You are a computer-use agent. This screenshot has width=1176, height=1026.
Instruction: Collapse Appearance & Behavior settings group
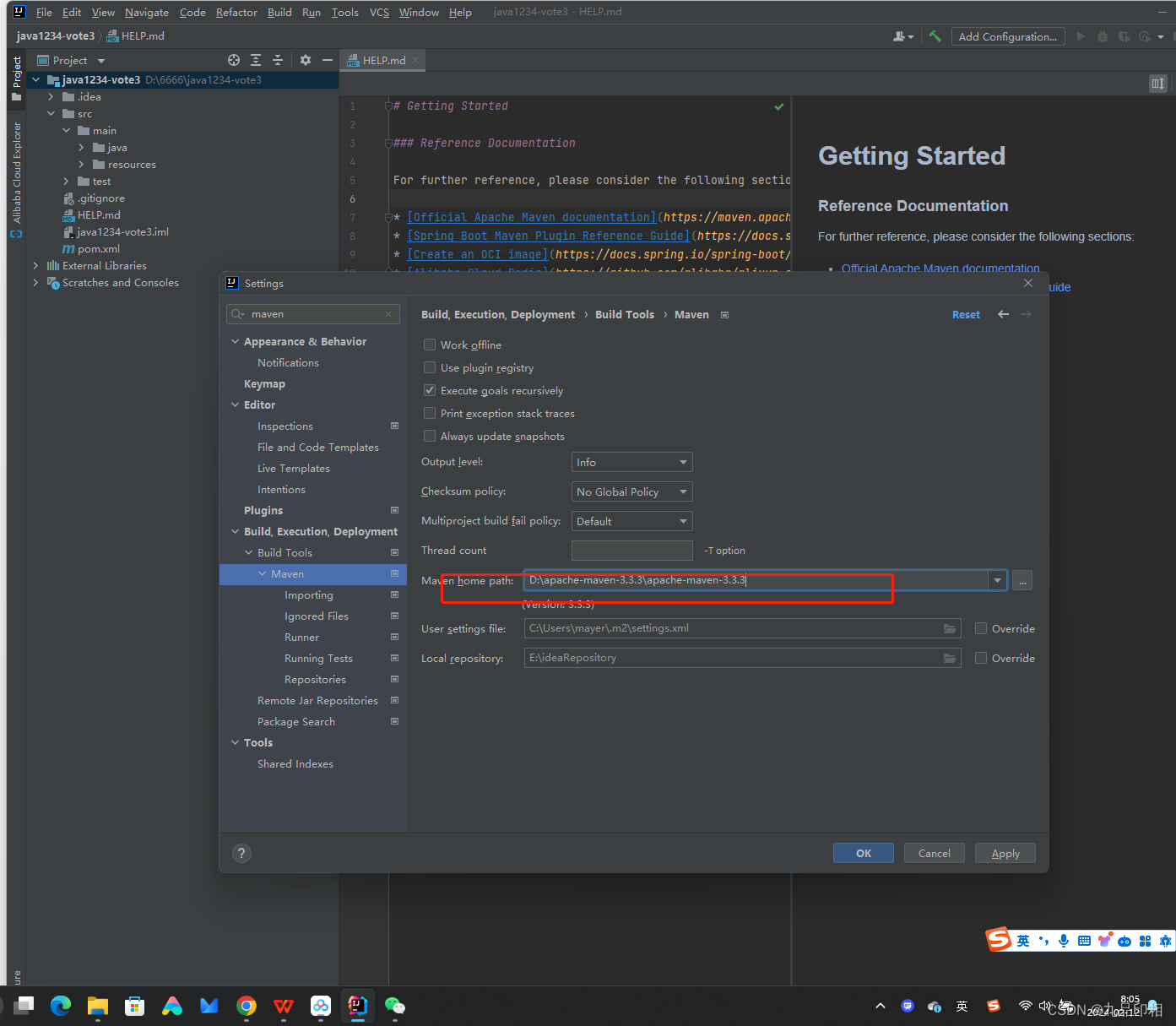point(236,341)
